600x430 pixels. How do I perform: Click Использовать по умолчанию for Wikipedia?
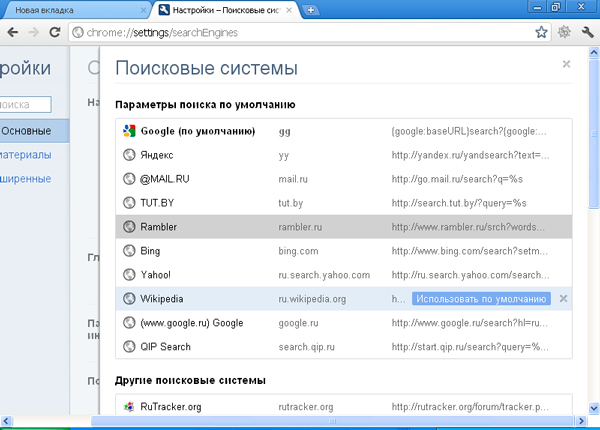(481, 299)
